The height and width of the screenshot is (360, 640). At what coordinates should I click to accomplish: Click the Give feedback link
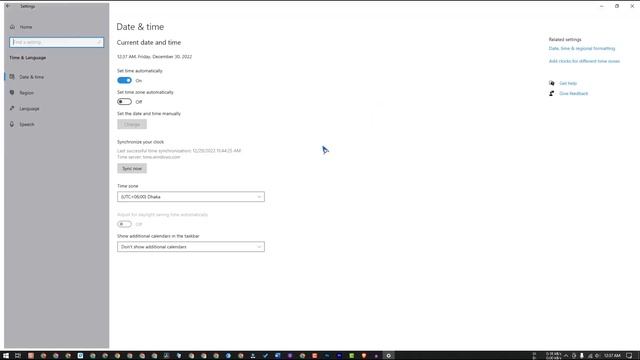(573, 93)
